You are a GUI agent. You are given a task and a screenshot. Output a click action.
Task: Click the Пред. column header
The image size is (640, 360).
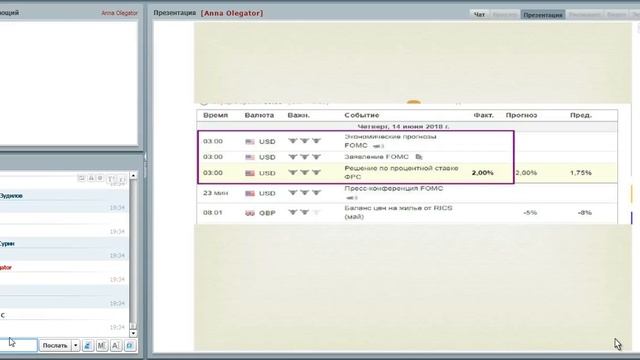click(581, 115)
